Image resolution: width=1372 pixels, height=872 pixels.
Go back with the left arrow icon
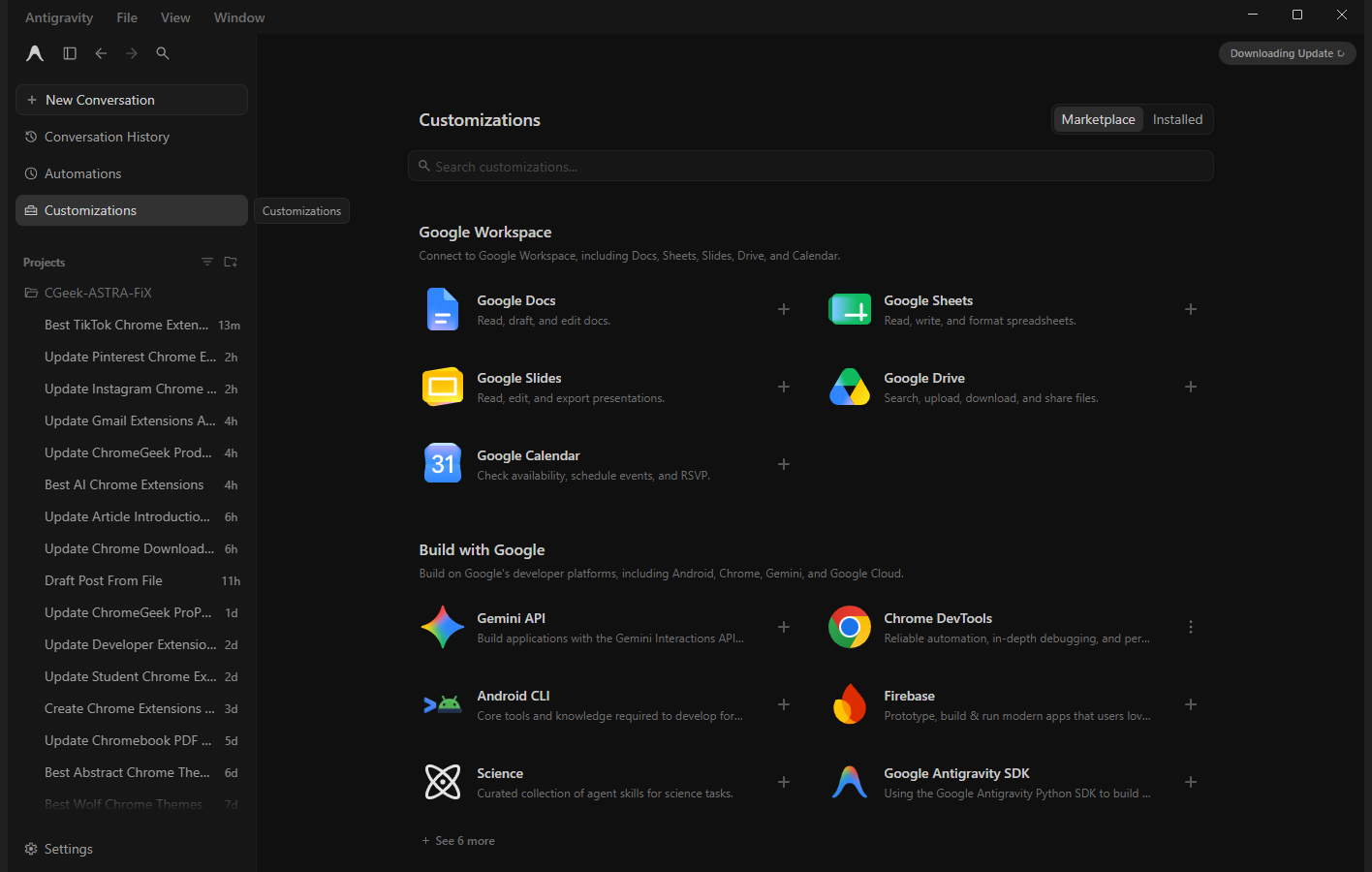coord(101,53)
